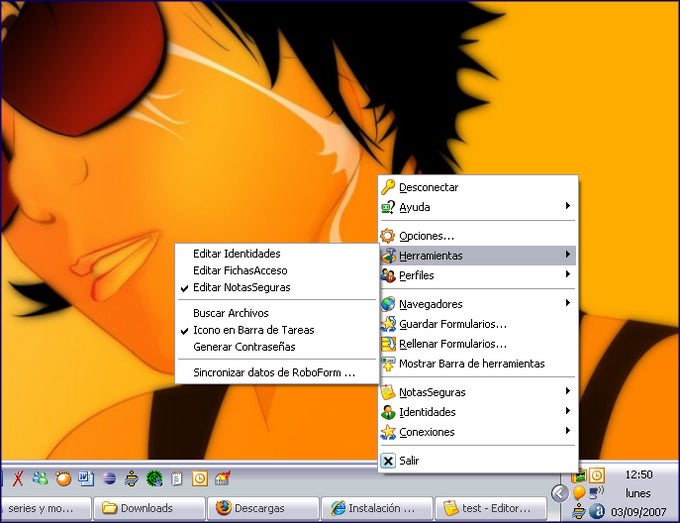The height and width of the screenshot is (523, 680).
Task: Click the key icon beside Desconectar
Action: [388, 187]
